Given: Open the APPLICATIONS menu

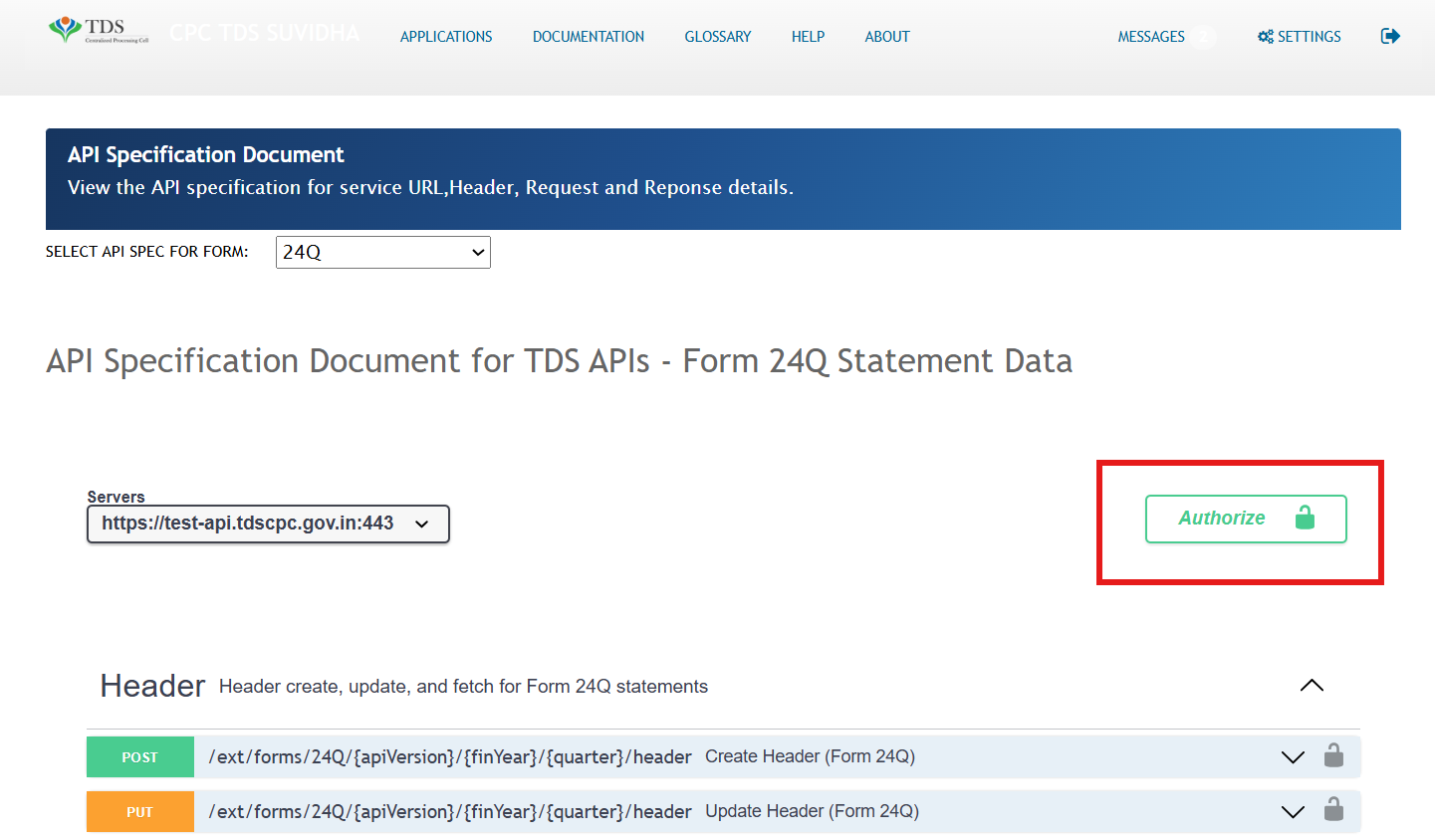Looking at the screenshot, I should [446, 37].
